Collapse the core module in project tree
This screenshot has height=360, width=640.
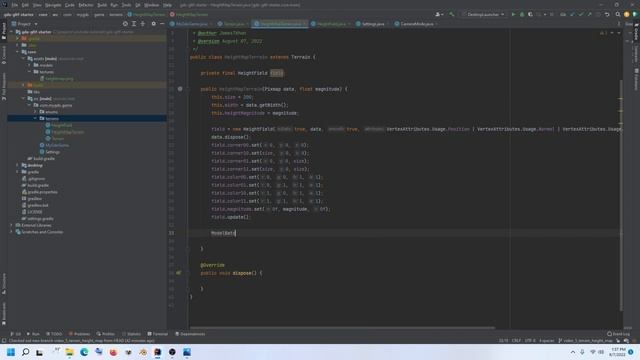click(x=18, y=52)
